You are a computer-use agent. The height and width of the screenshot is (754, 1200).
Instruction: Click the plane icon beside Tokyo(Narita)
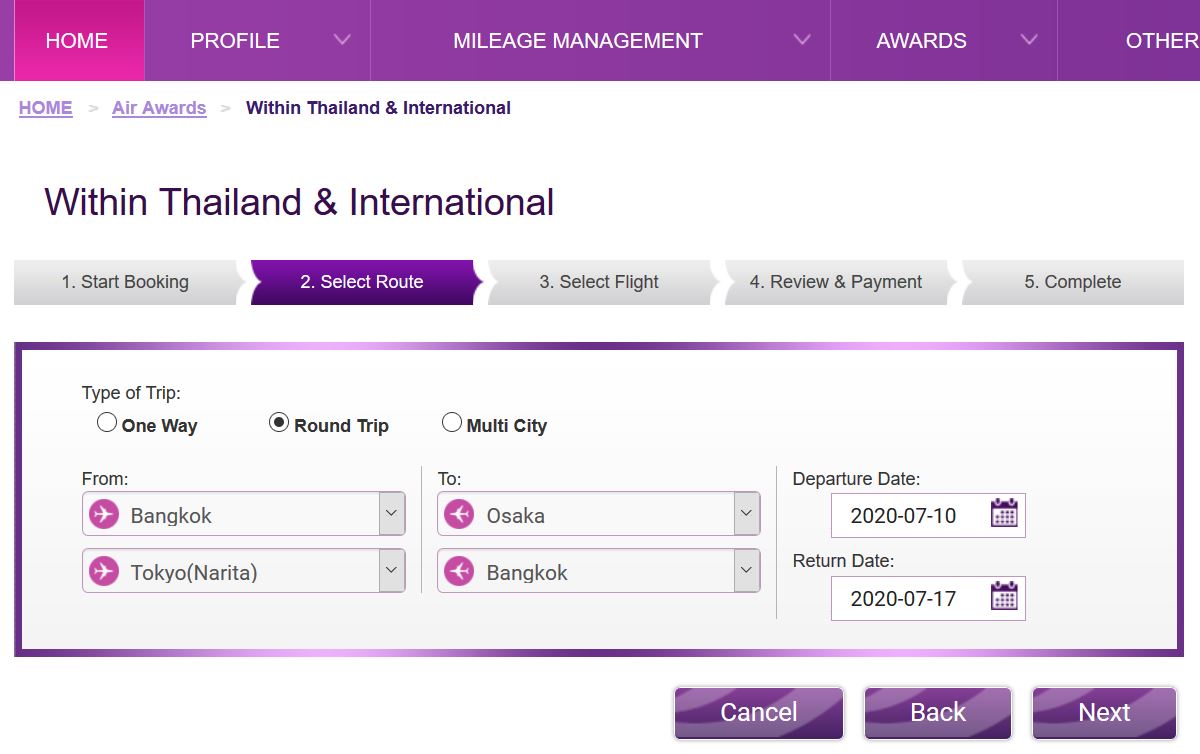point(103,572)
